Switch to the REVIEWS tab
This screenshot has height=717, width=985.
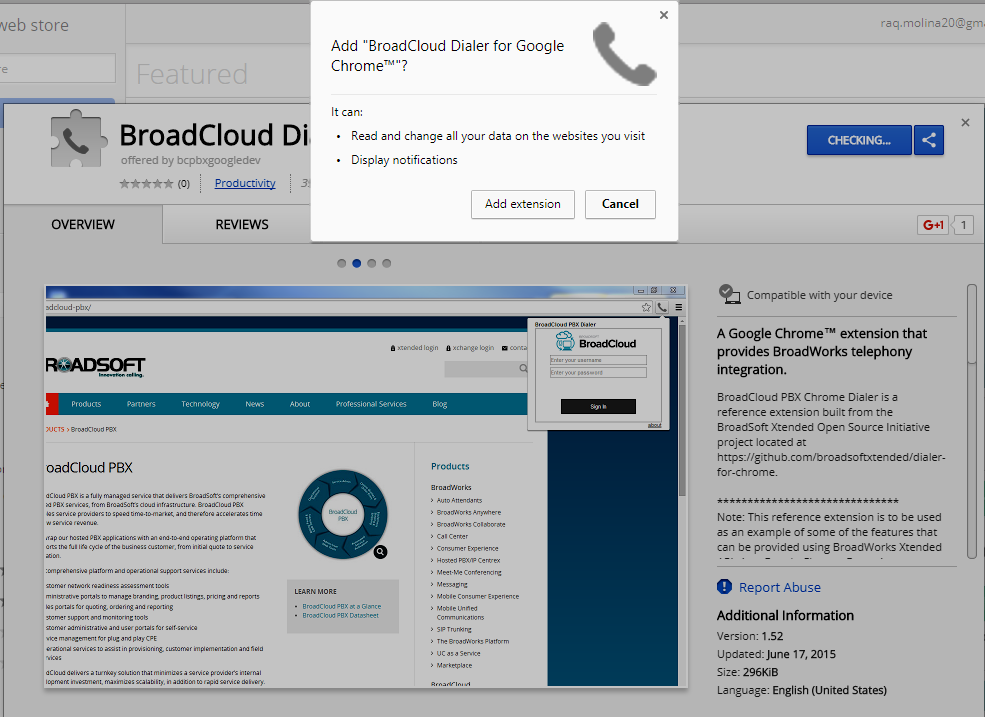[242, 224]
